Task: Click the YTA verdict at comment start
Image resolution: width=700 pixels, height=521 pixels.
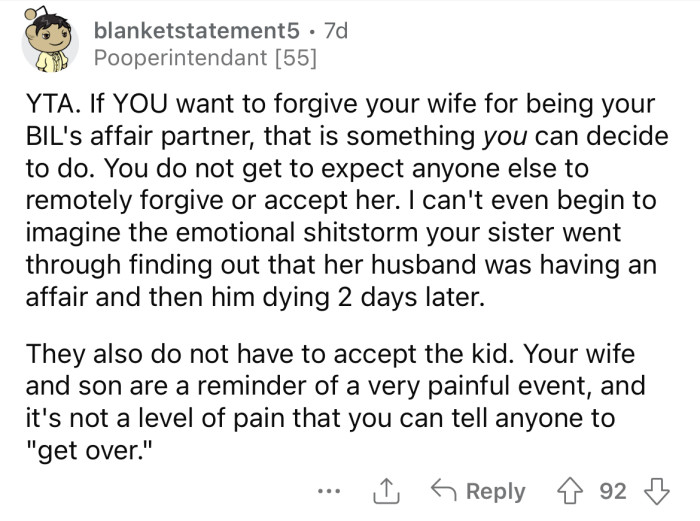Action: pos(50,104)
